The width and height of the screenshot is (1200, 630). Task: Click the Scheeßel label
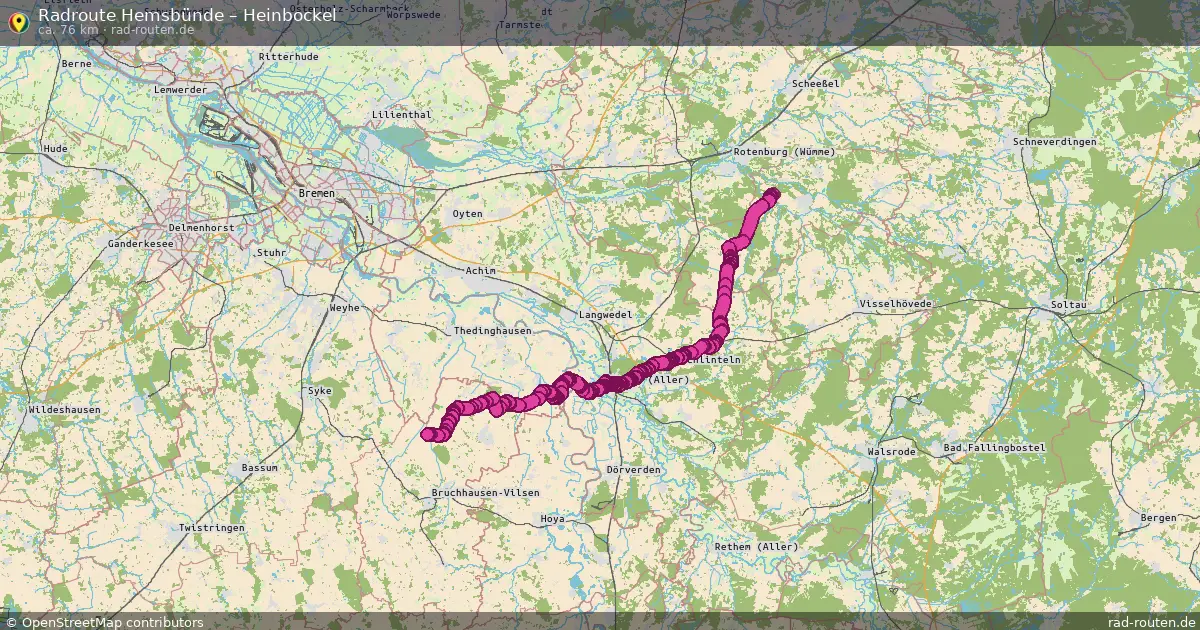click(815, 85)
